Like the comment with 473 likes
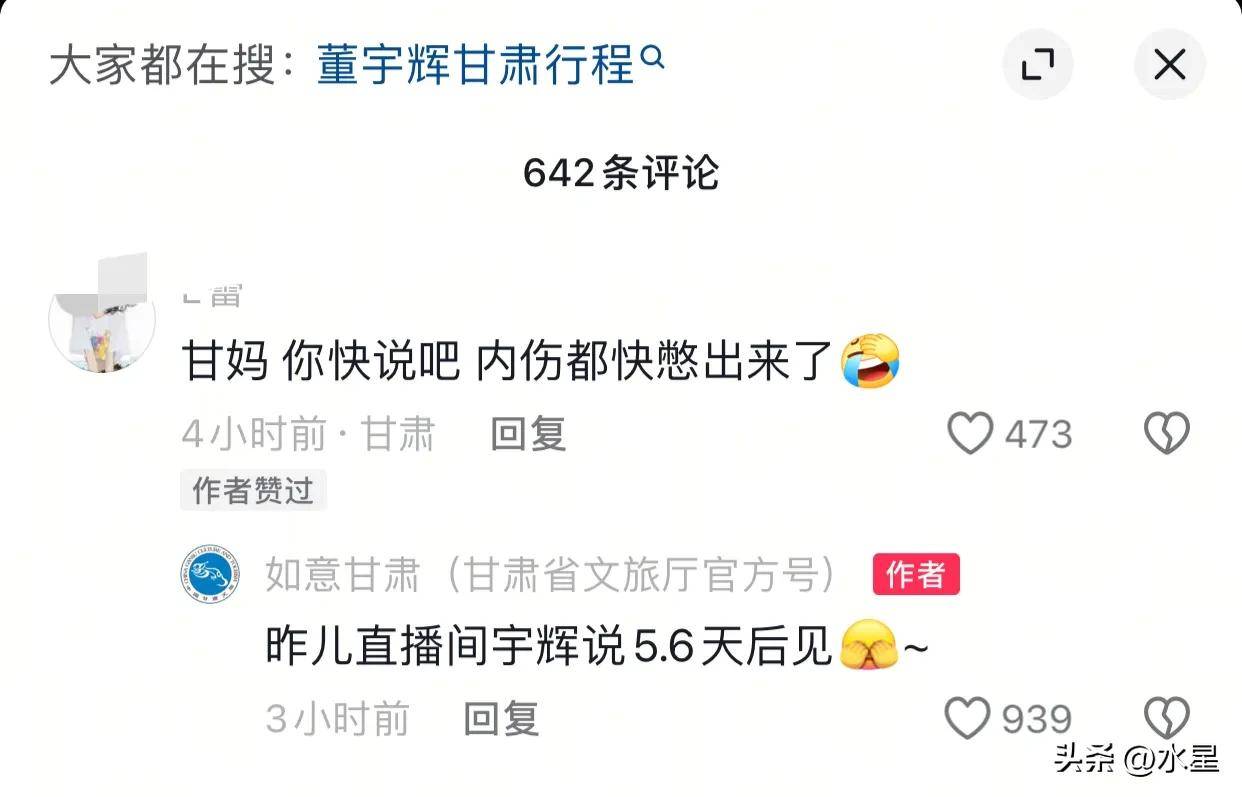Screen dimensions: 1242x797 970,434
